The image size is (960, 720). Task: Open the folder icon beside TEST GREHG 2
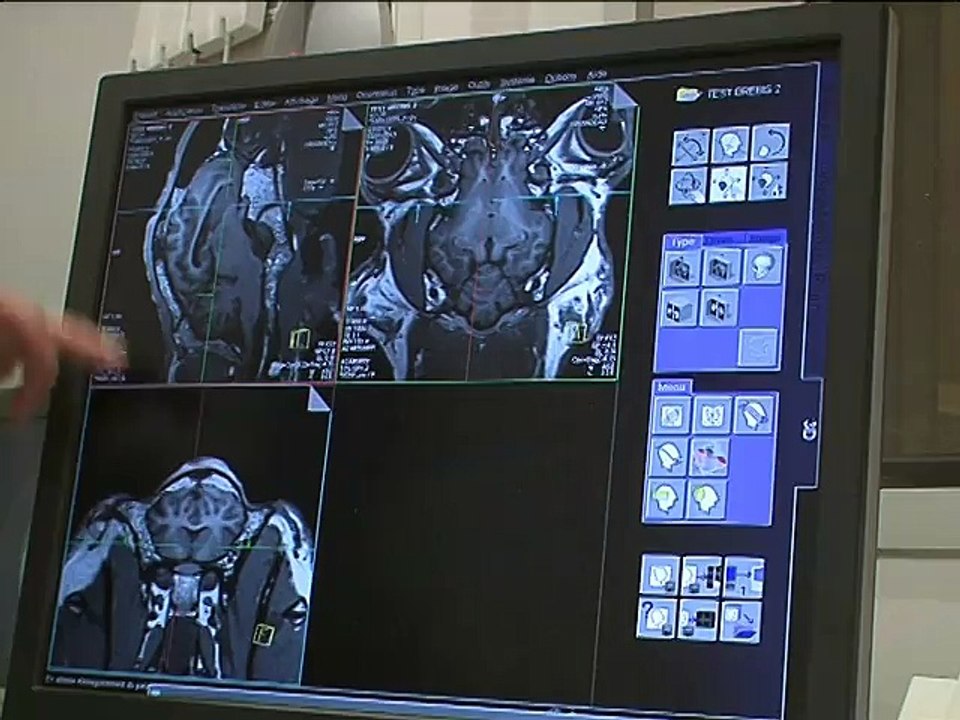(x=688, y=94)
